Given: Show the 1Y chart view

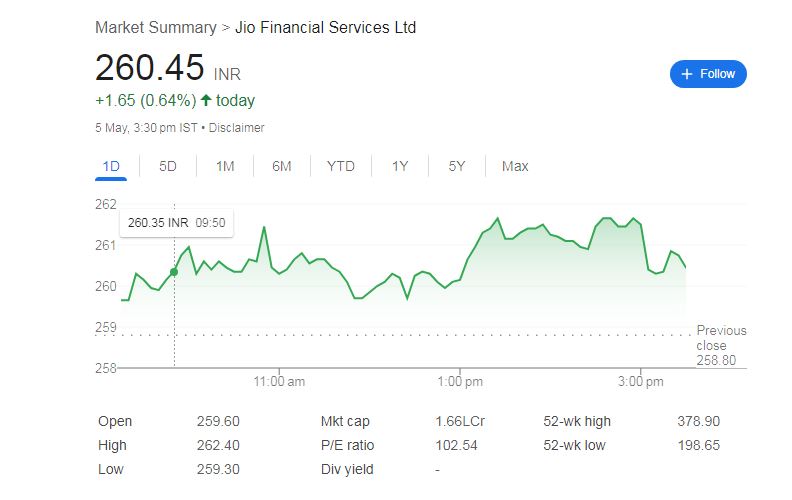Looking at the screenshot, I should [400, 167].
